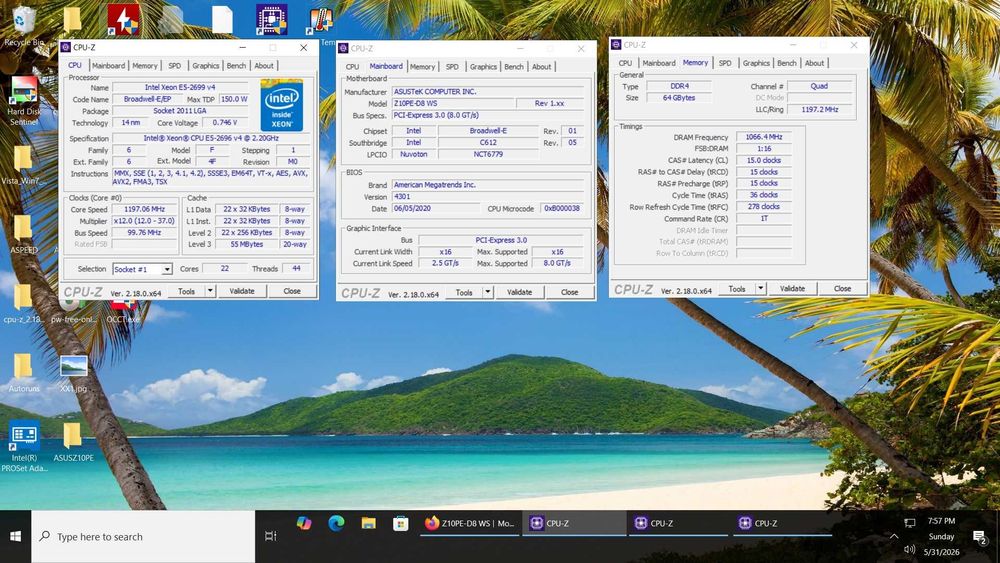Click Tools button in the CPU tab window
This screenshot has width=1000, height=563.
186,291
